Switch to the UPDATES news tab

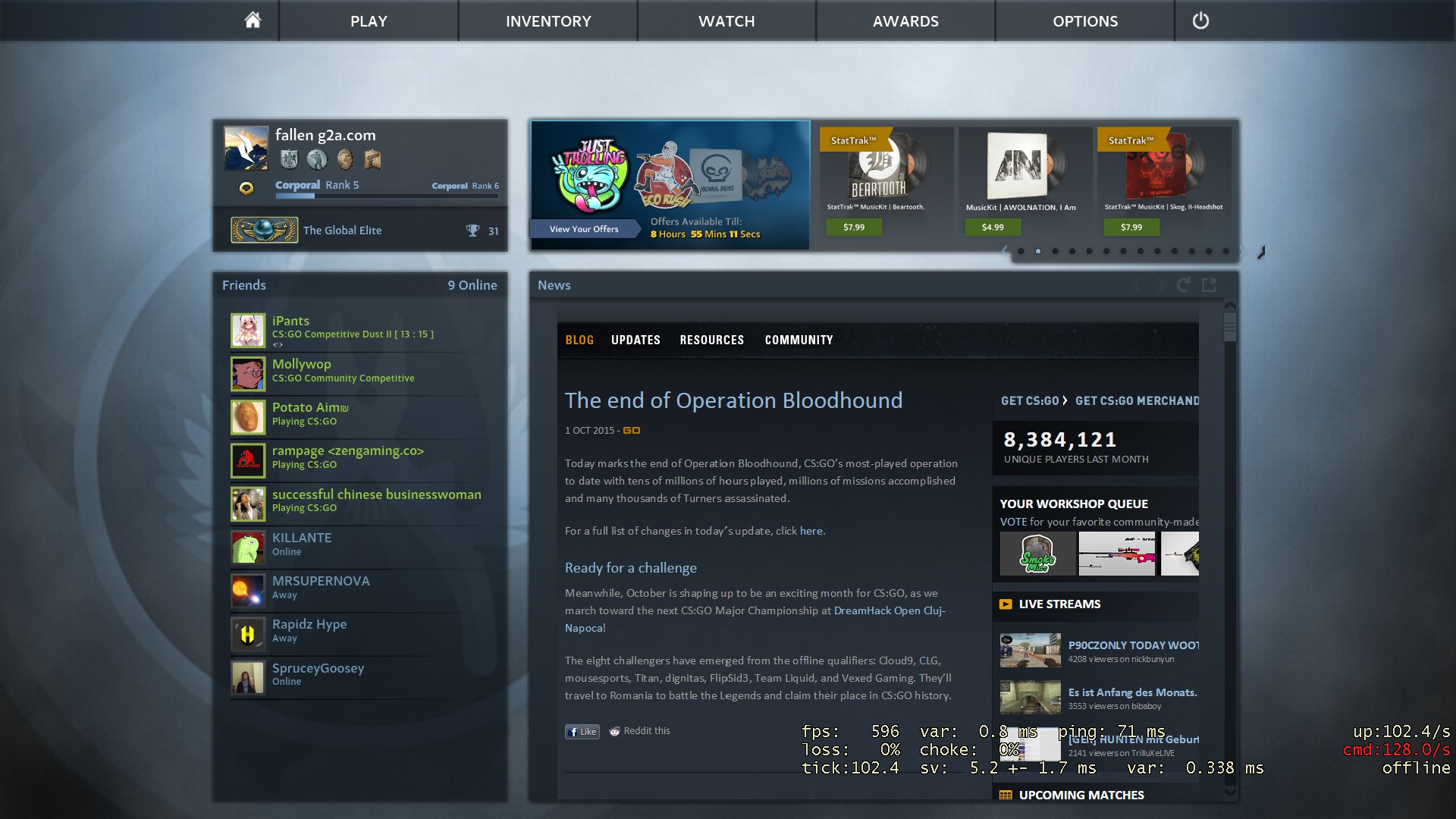(635, 340)
